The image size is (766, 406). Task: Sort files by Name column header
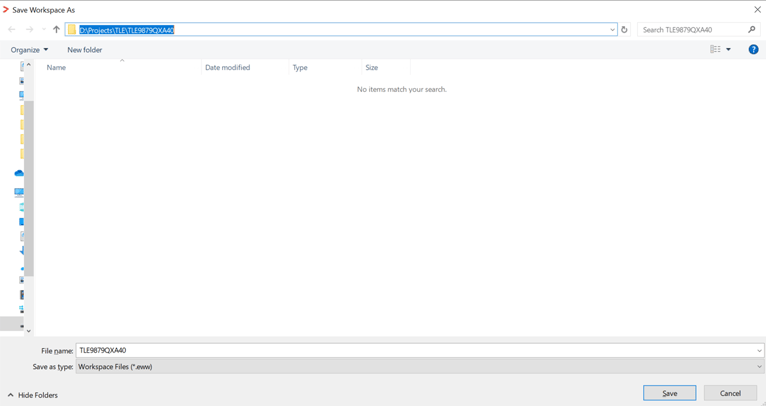(57, 68)
